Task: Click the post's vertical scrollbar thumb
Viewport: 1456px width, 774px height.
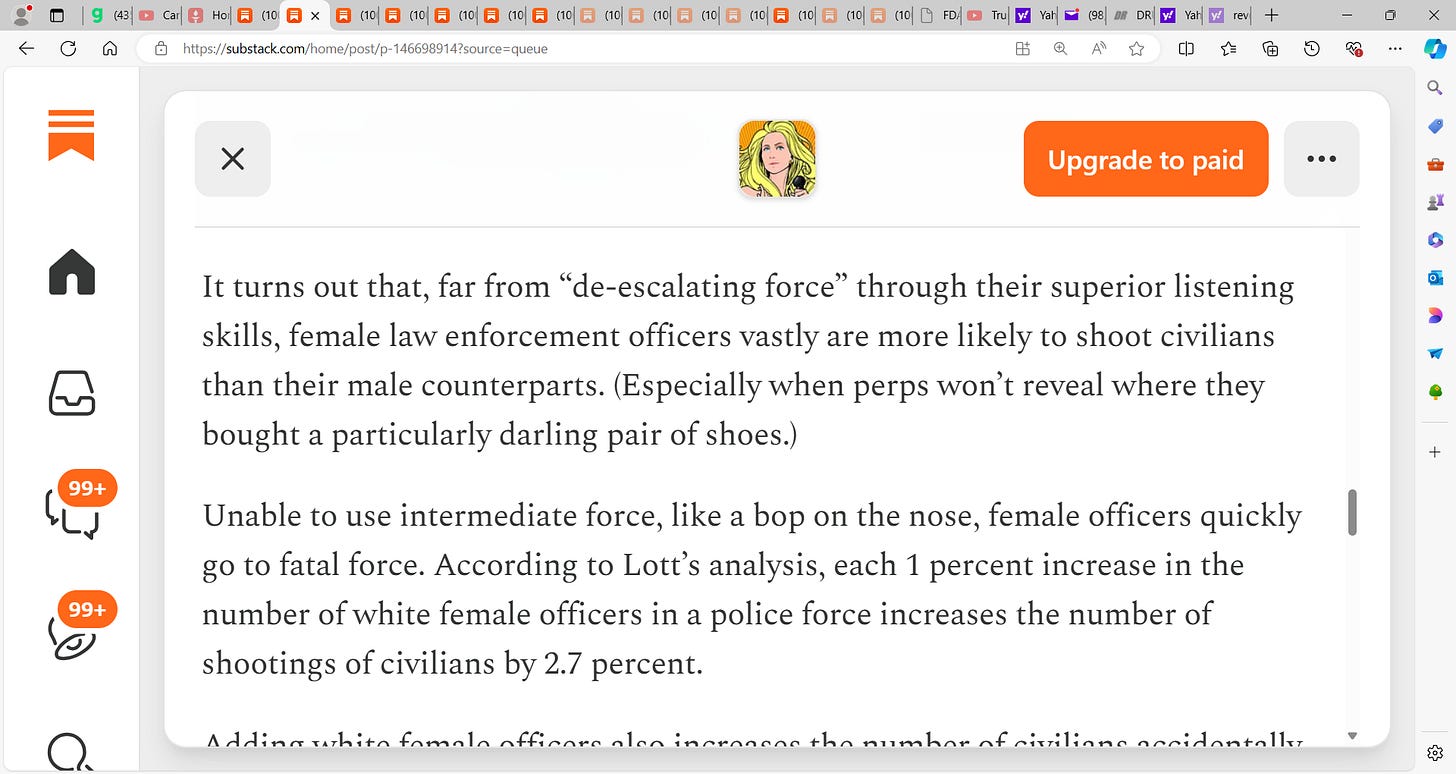Action: point(1353,512)
